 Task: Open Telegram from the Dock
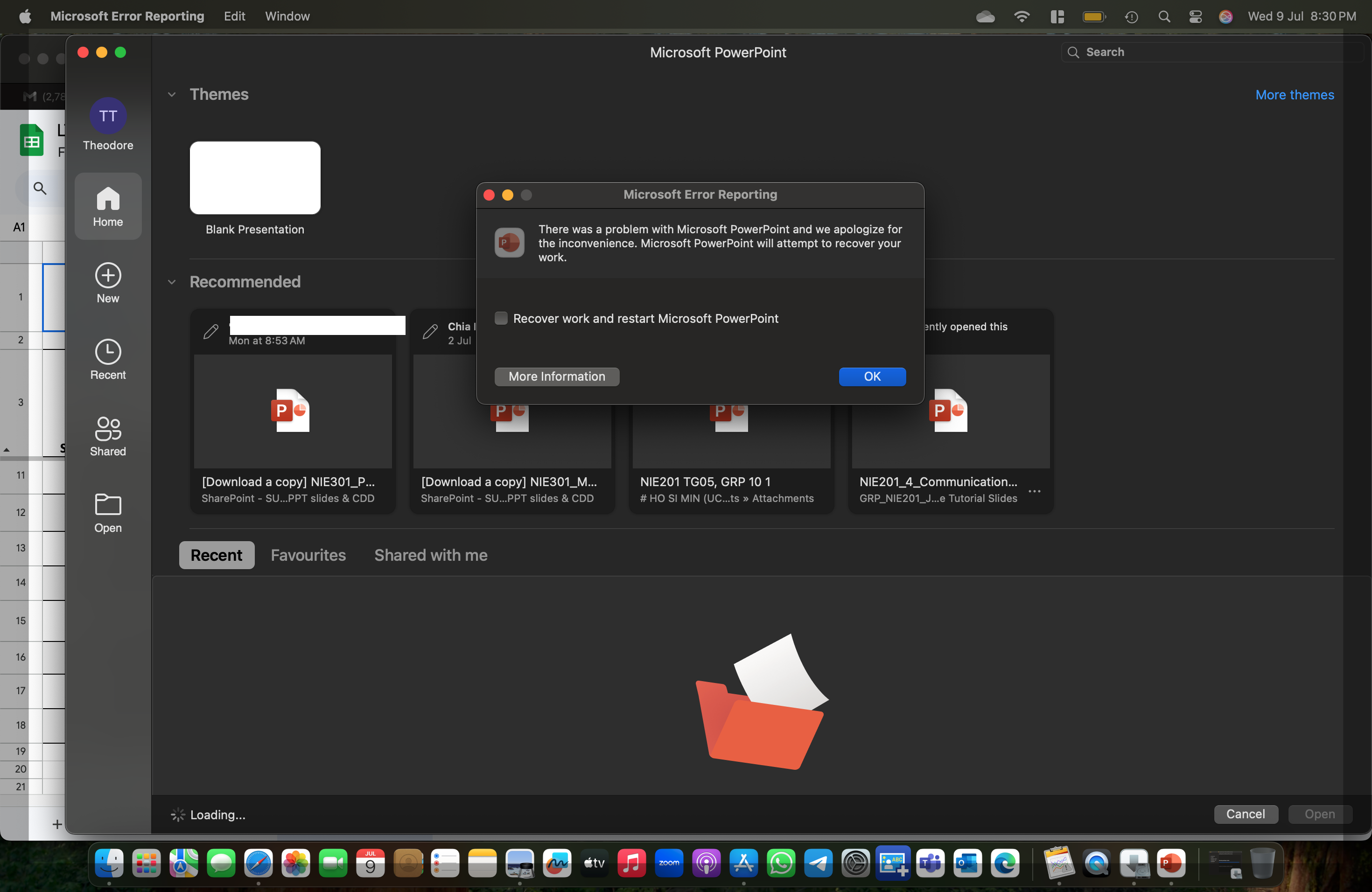(818, 863)
